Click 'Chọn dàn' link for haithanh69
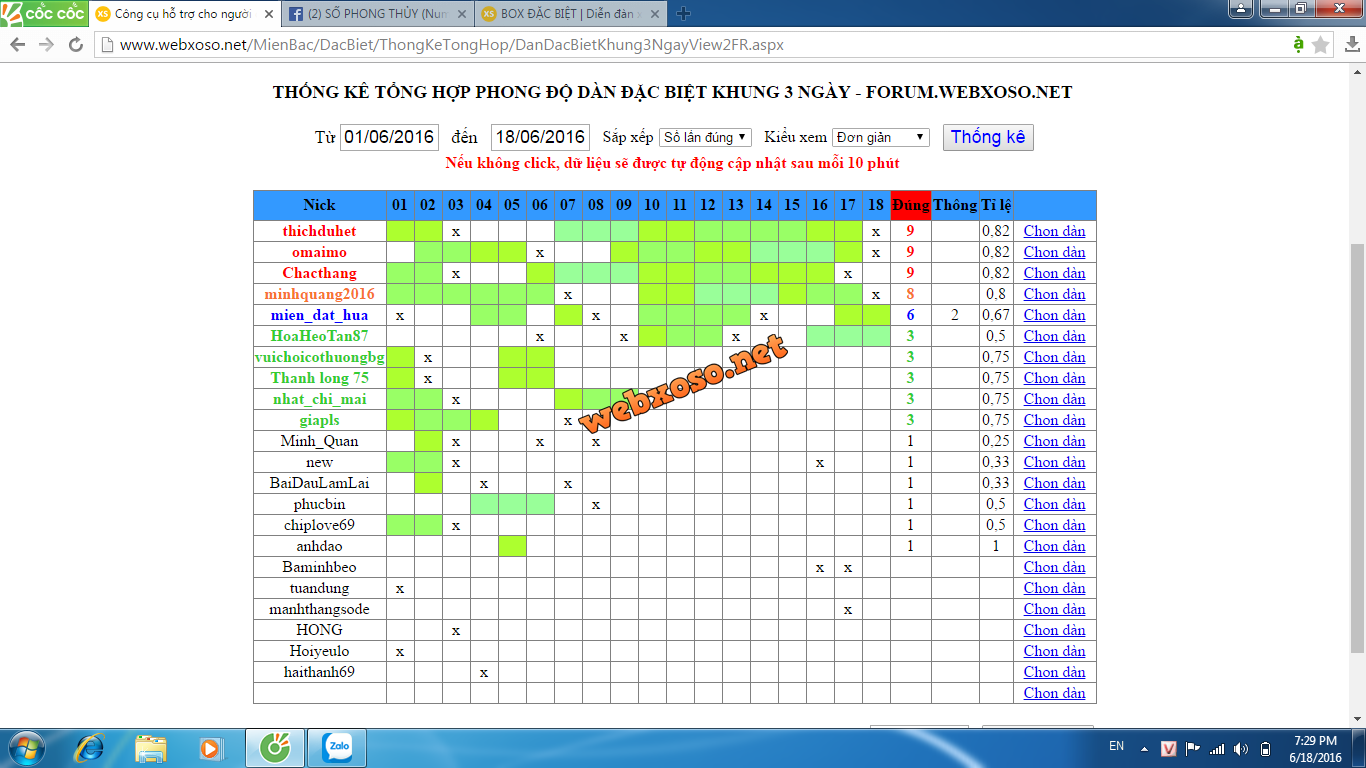Screen dimensions: 1366x768 point(1054,672)
